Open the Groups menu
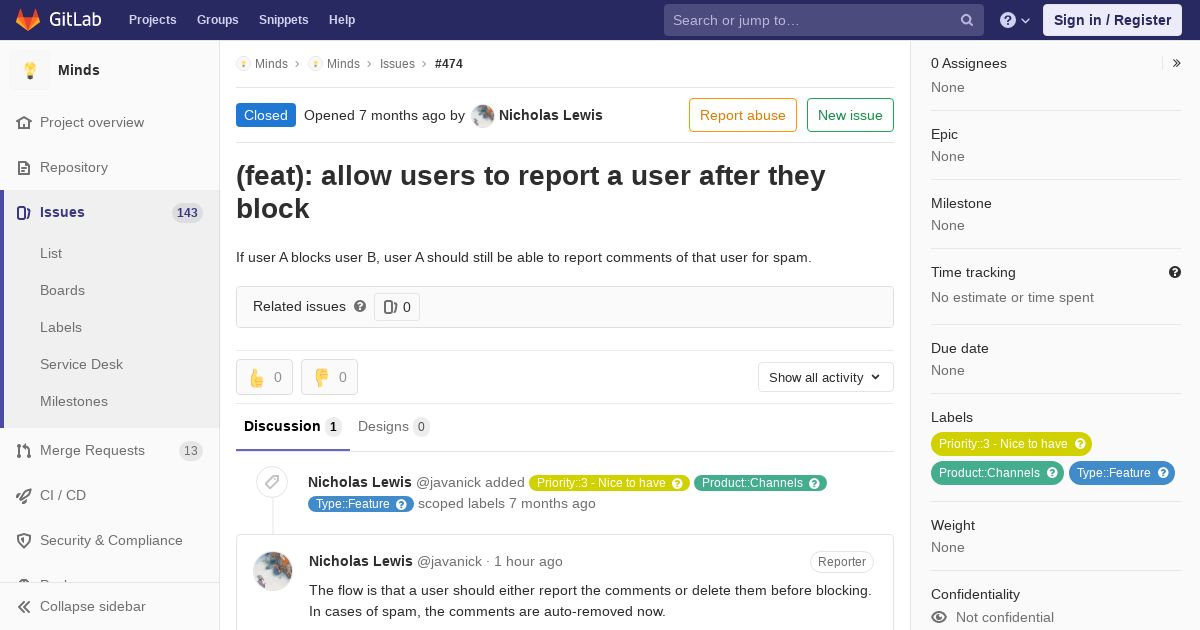 click(218, 20)
